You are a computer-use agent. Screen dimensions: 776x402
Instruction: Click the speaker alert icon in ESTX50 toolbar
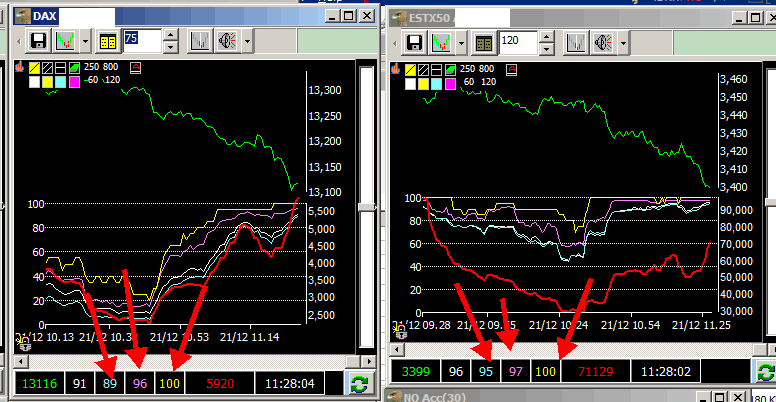603,42
